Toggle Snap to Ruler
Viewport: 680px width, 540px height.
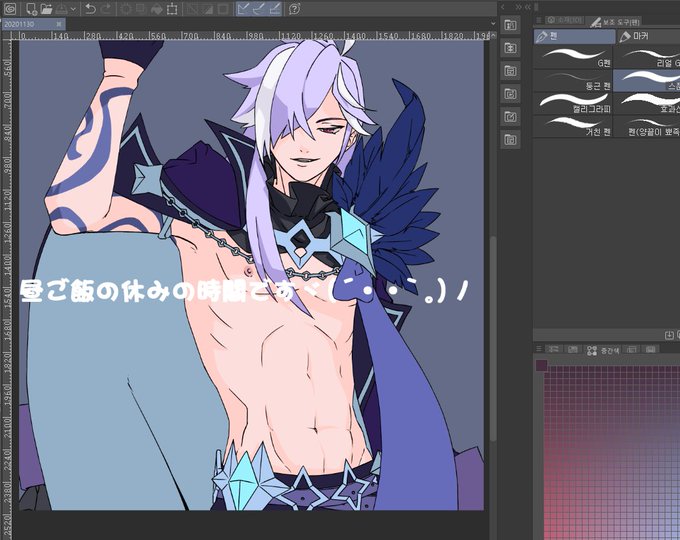click(243, 9)
